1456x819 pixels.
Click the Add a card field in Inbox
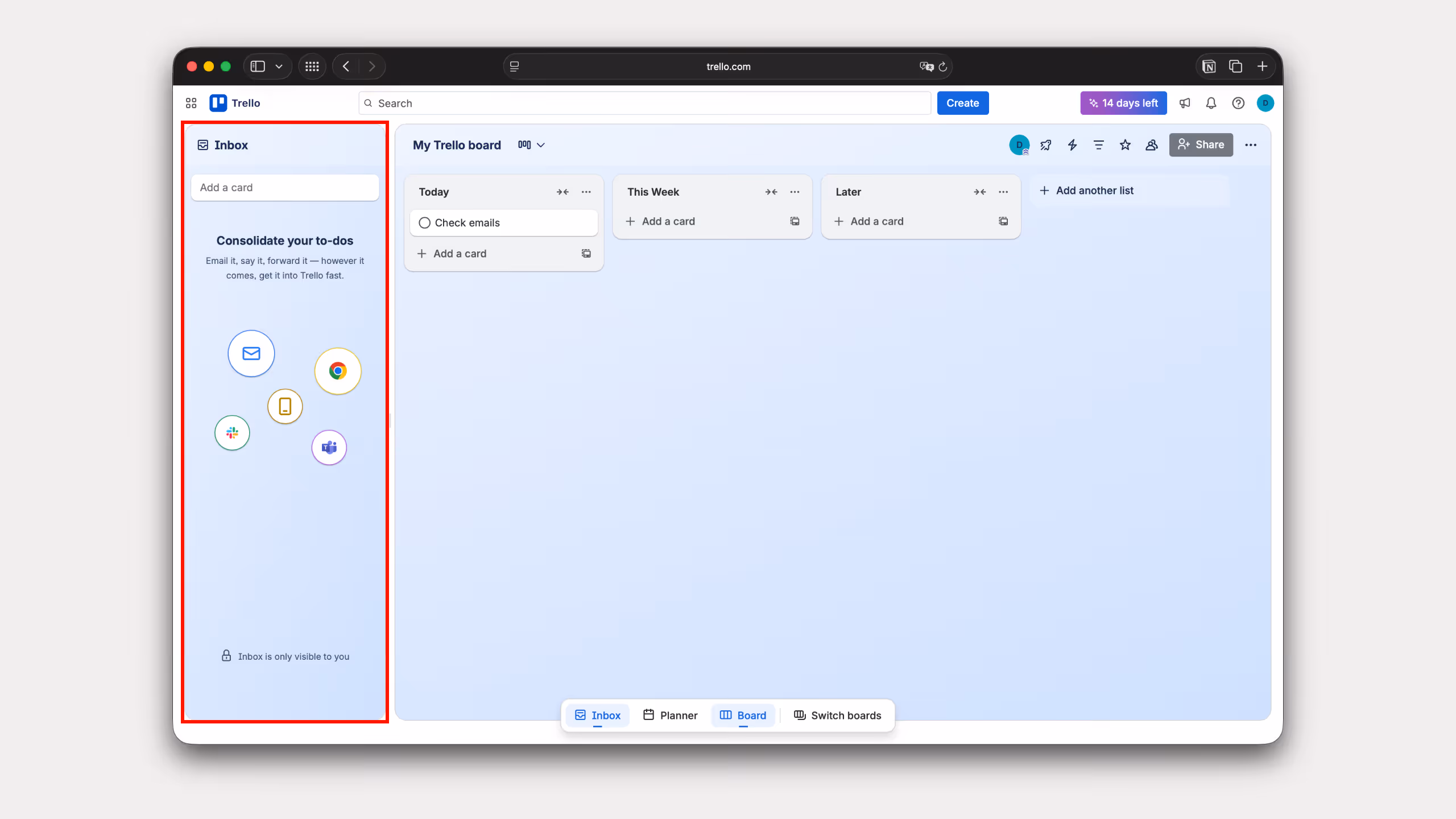pos(284,187)
